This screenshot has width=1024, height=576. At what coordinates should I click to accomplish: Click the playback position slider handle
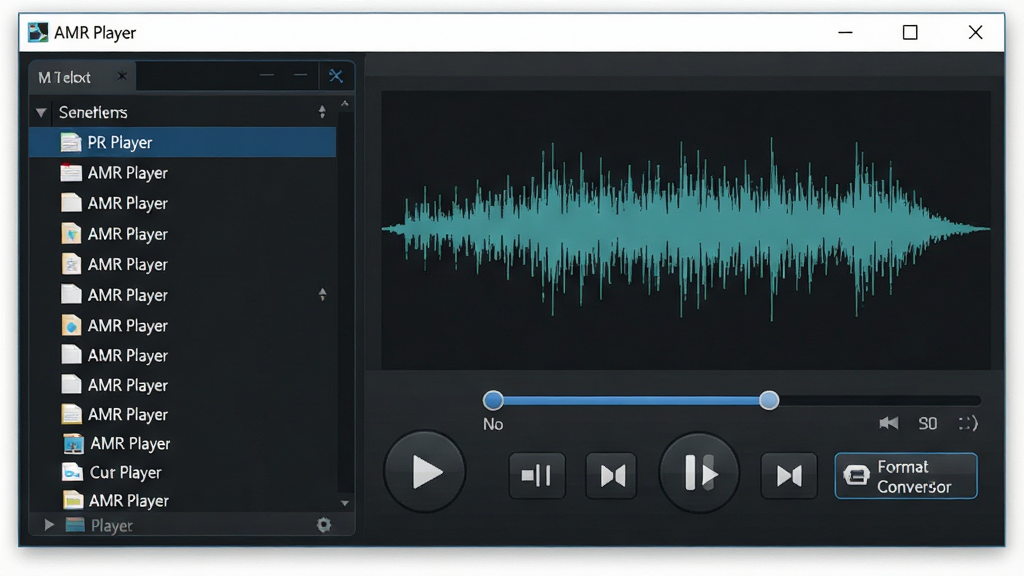tap(769, 400)
